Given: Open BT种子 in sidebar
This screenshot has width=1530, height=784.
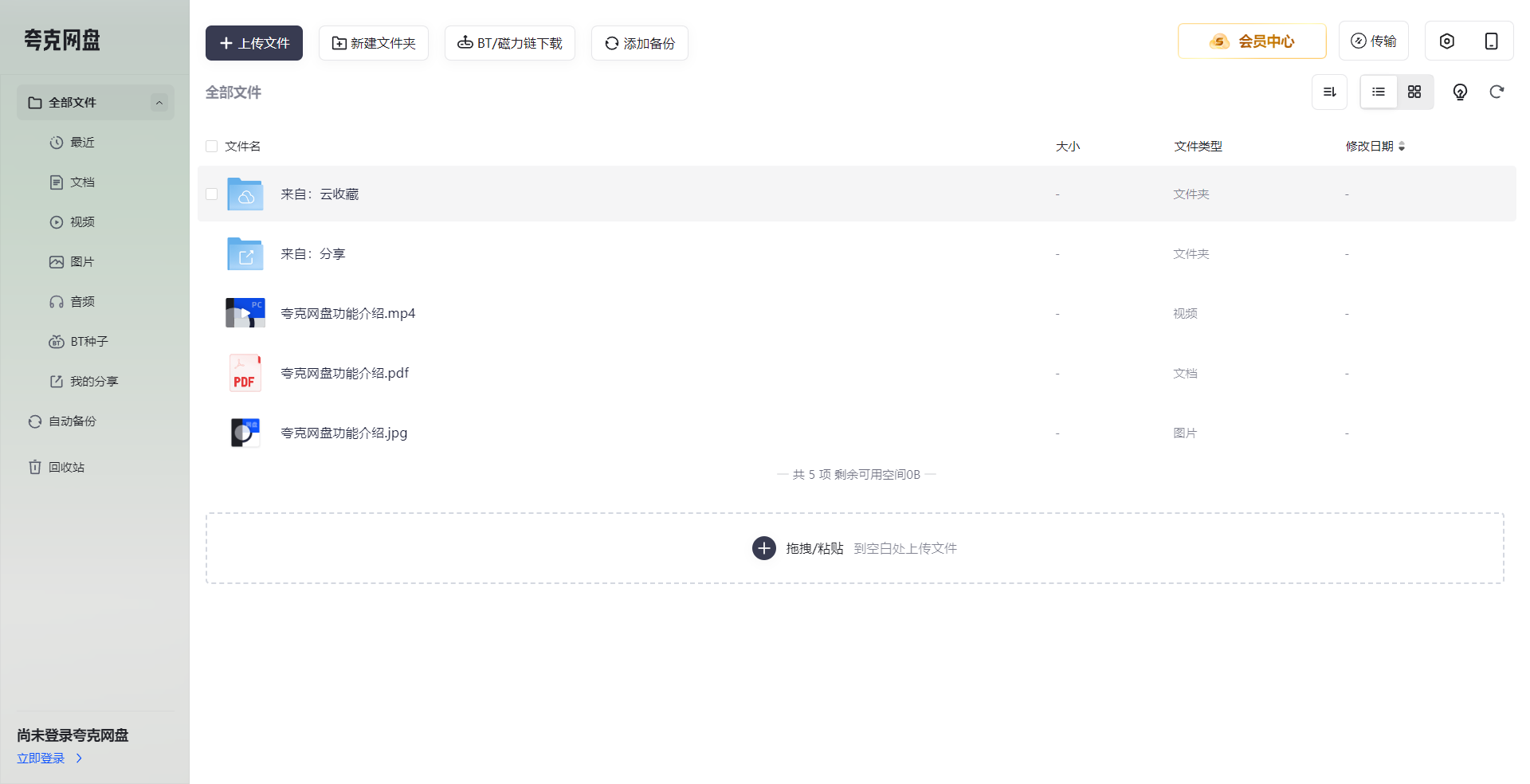Looking at the screenshot, I should (x=89, y=342).
